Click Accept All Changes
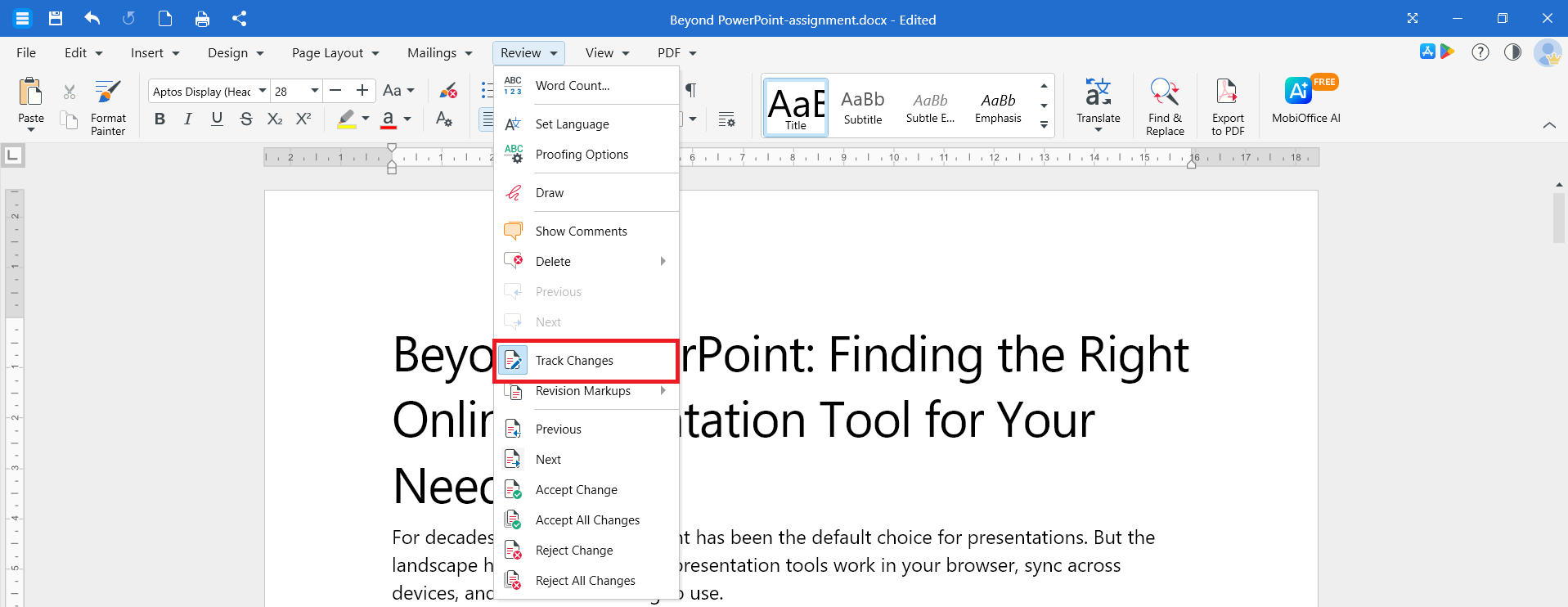The height and width of the screenshot is (607, 1568). [x=586, y=520]
